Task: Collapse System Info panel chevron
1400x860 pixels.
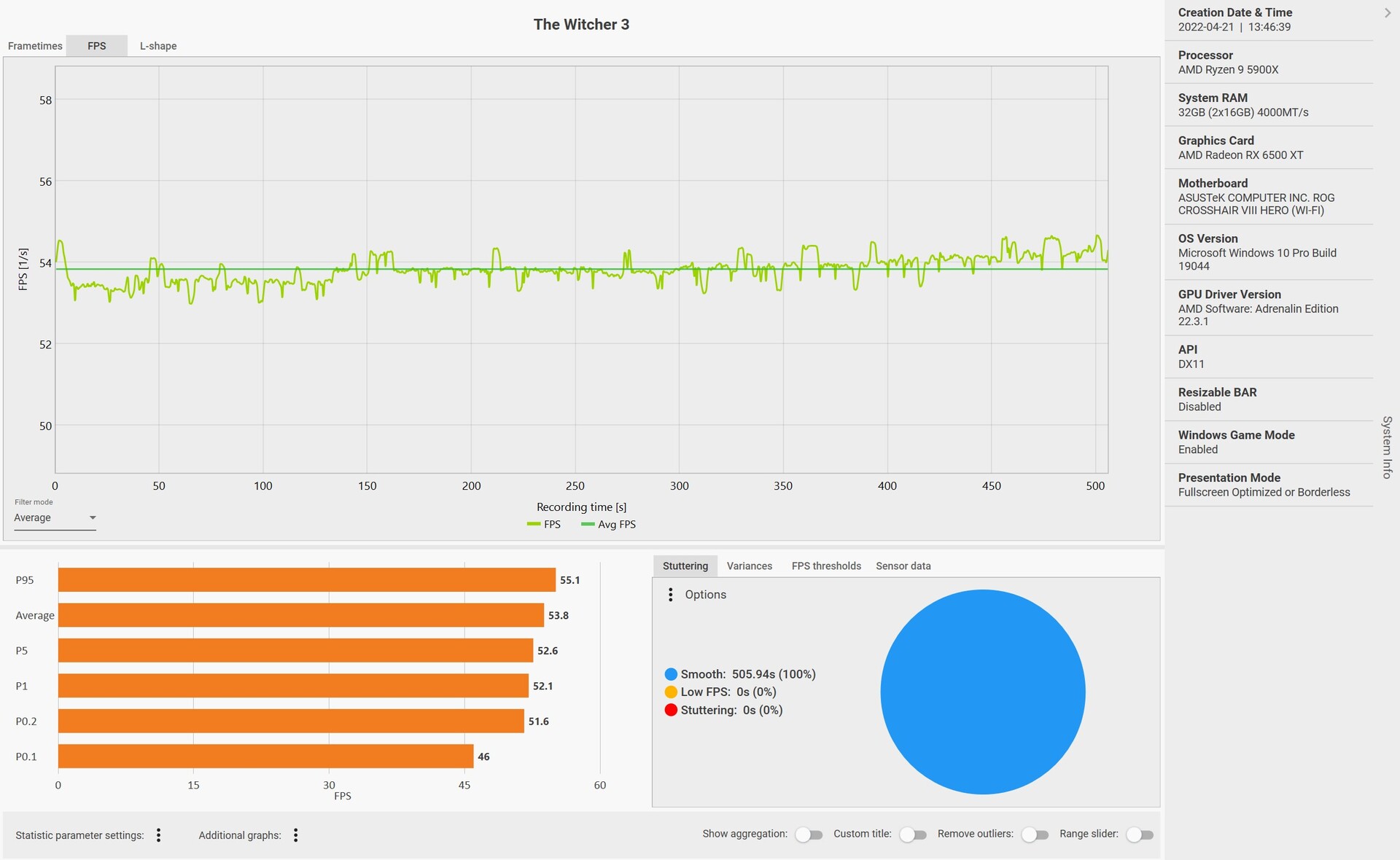Action: point(1387,12)
